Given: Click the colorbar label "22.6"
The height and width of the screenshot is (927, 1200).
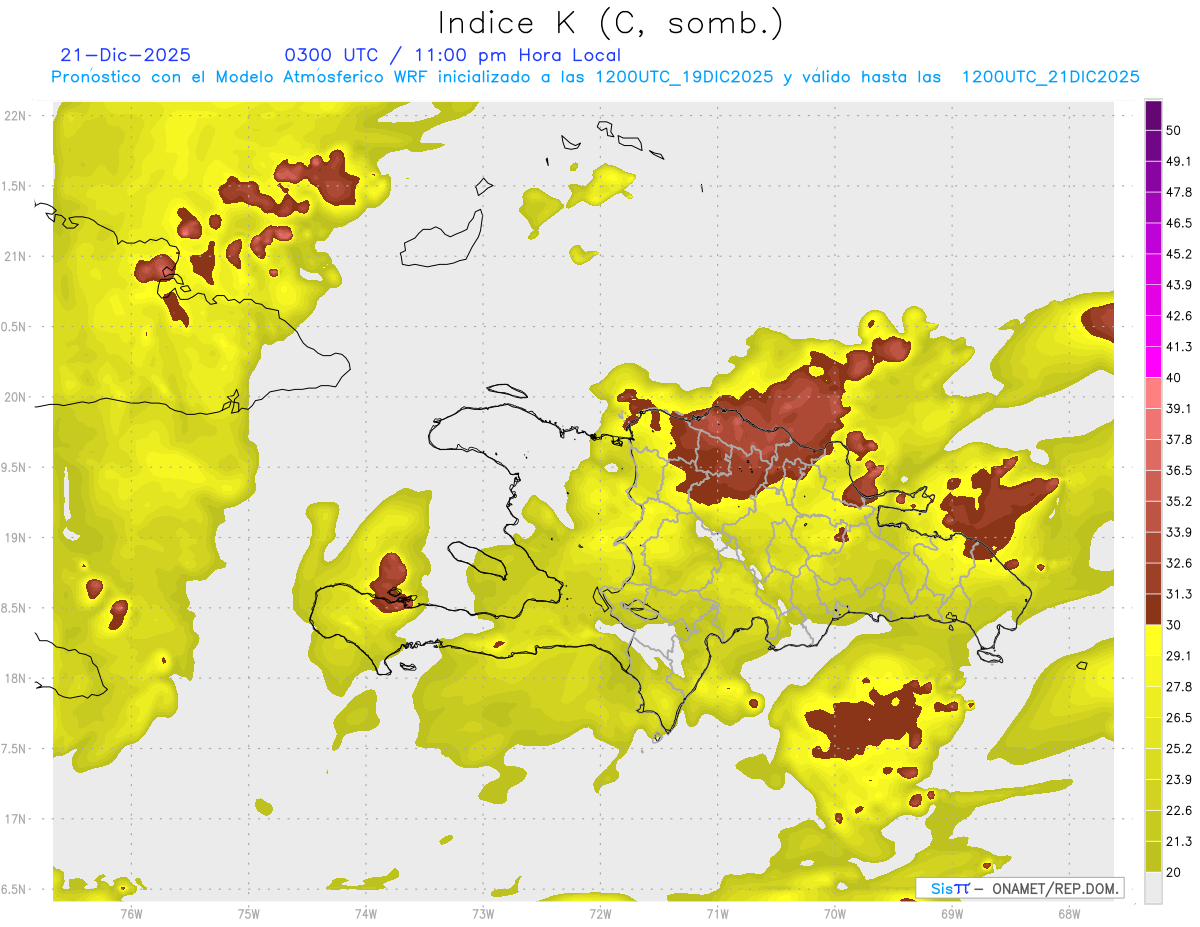Looking at the screenshot, I should pos(1179,811).
